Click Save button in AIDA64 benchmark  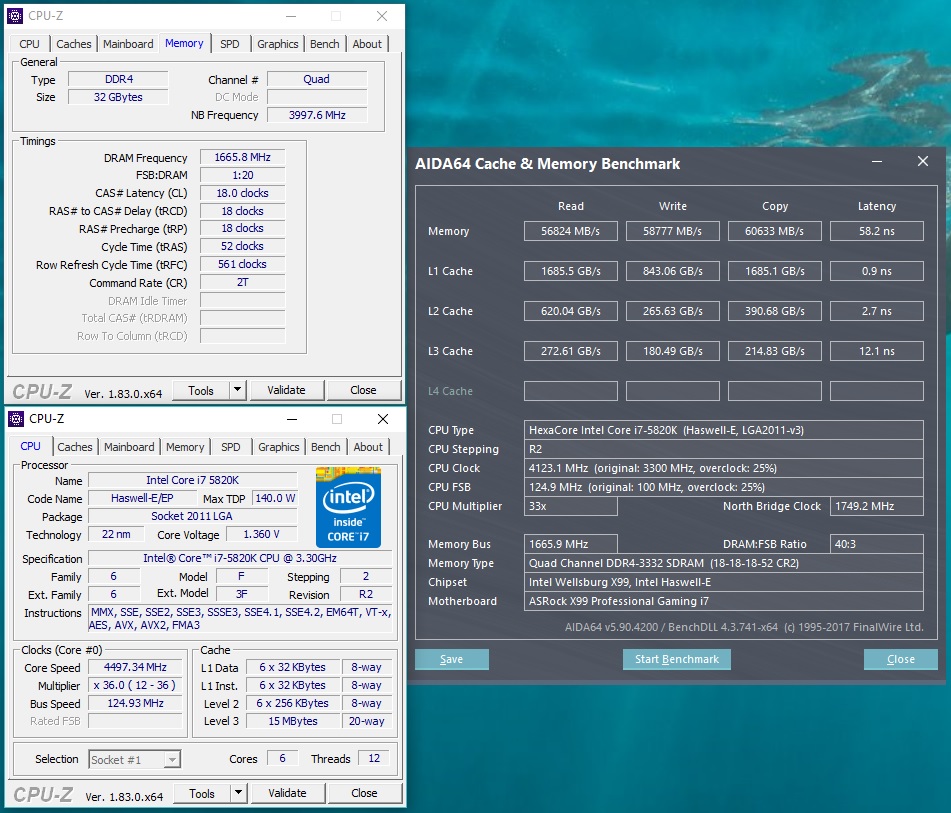pos(451,659)
